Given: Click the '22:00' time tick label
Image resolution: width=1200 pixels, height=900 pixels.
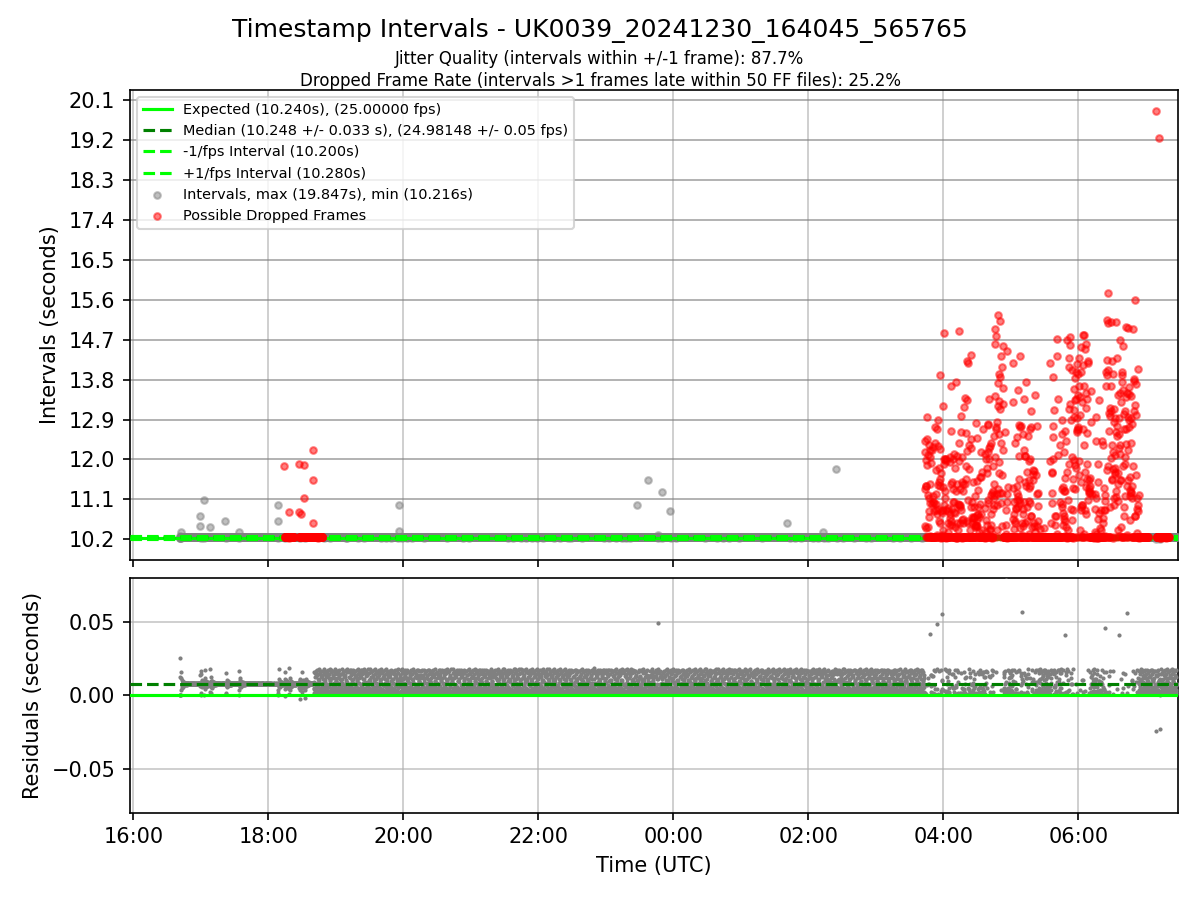Looking at the screenshot, I should [538, 834].
